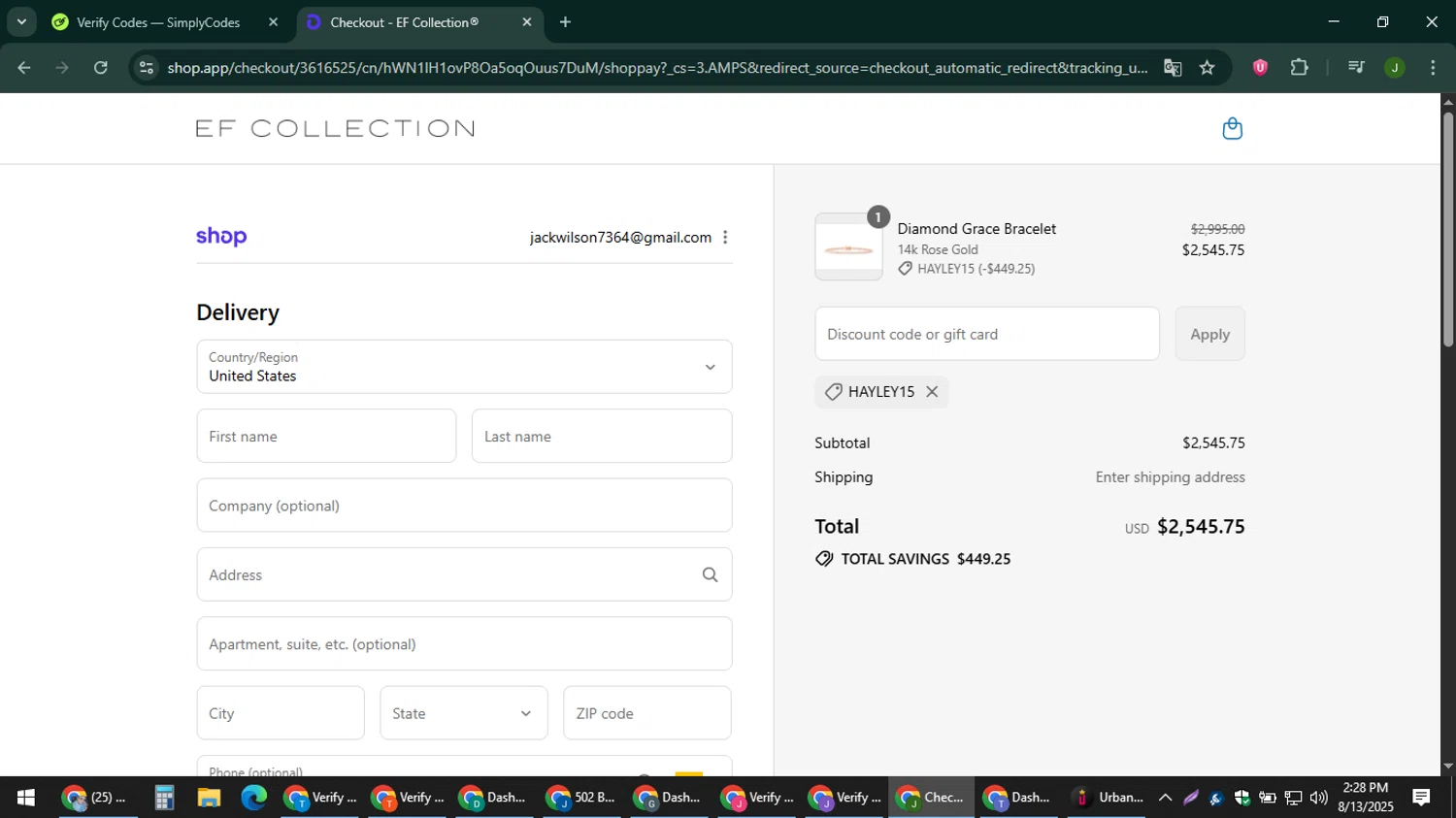Show hidden system tray icons
The width and height of the screenshot is (1456, 818).
1165,798
